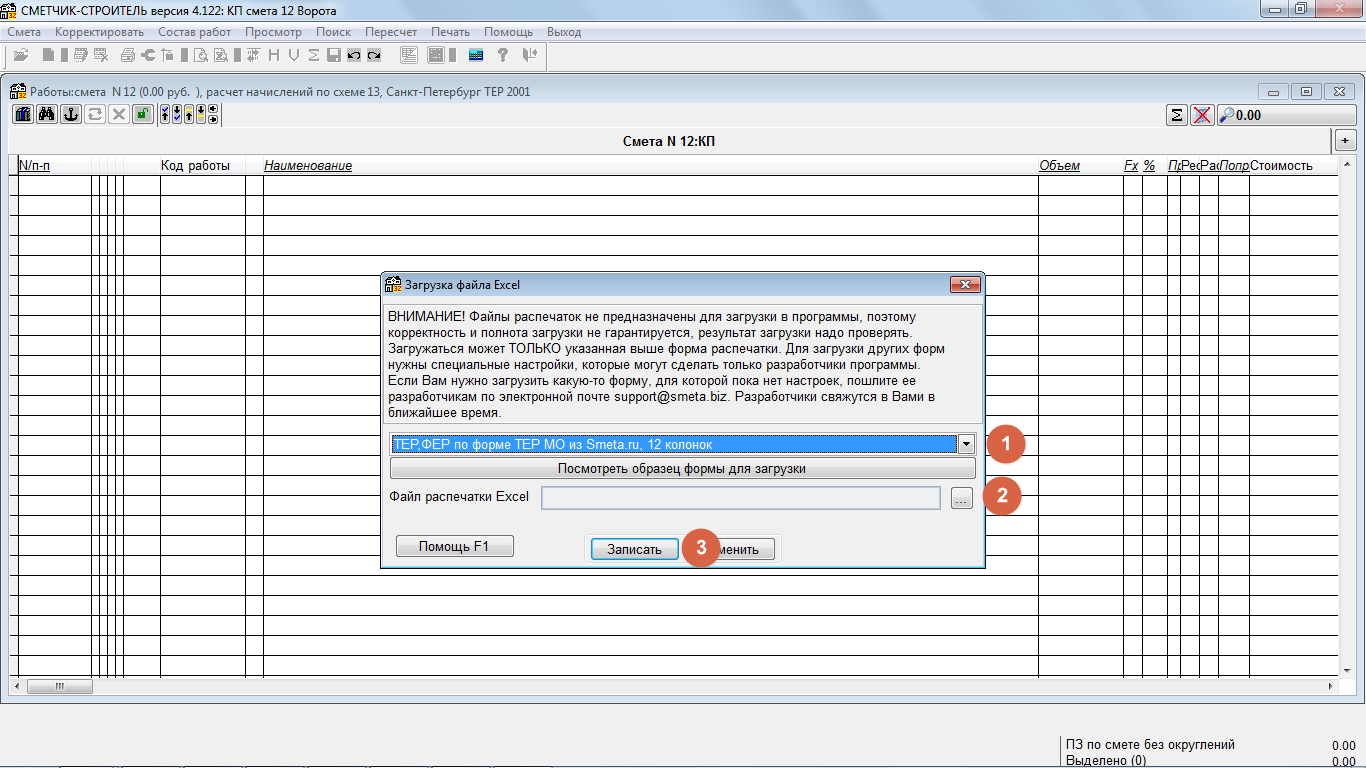The image size is (1366, 768).
Task: Open the Корректировать menu
Action: (x=99, y=32)
